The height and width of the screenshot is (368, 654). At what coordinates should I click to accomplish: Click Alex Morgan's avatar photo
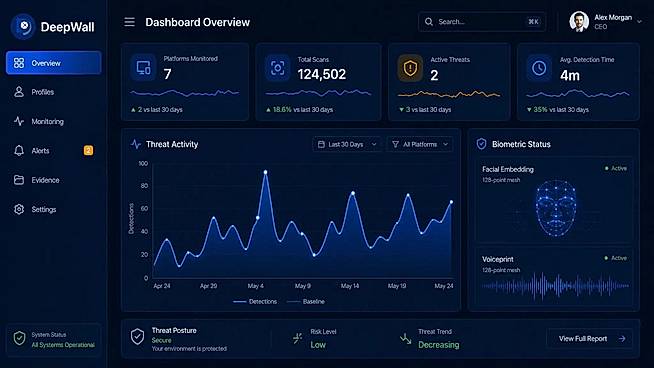coord(579,21)
